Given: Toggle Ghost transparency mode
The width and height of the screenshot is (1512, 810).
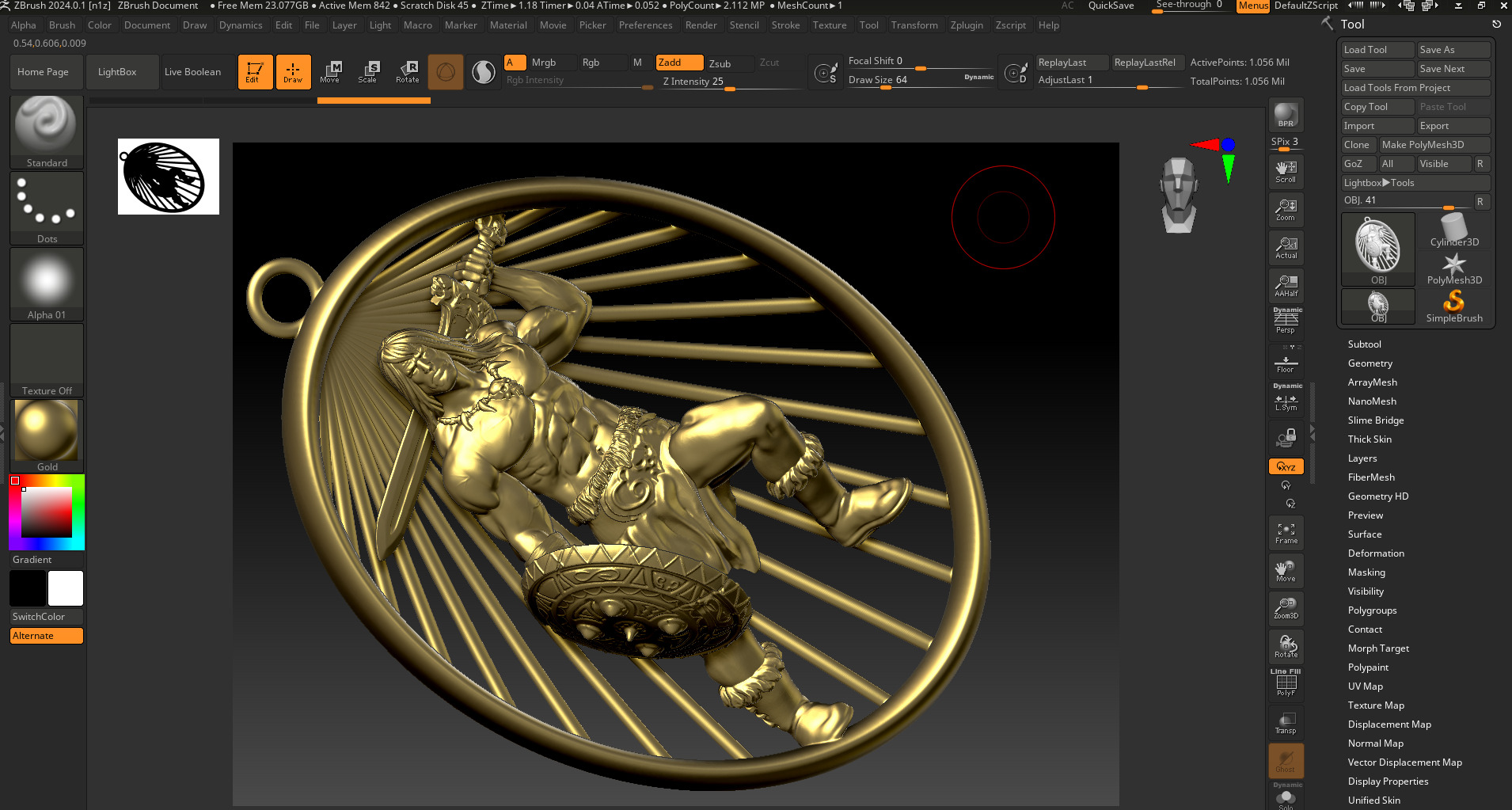Looking at the screenshot, I should [x=1286, y=761].
